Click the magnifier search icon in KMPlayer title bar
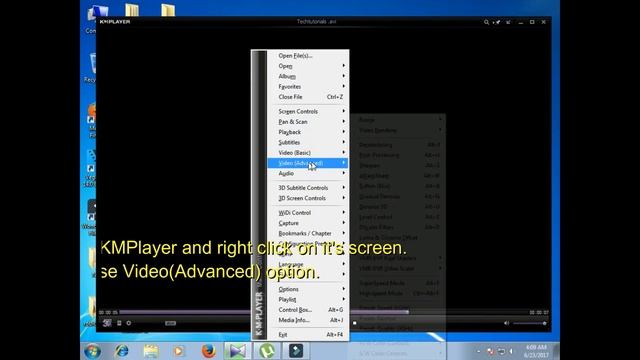Viewport: 640px width, 360px height. point(487,22)
